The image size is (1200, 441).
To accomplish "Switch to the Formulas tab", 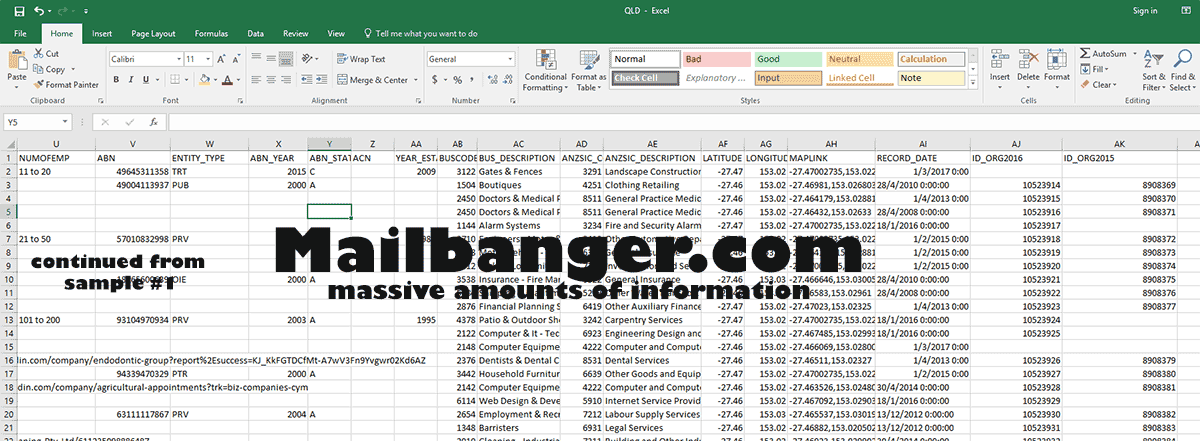I will coord(211,33).
